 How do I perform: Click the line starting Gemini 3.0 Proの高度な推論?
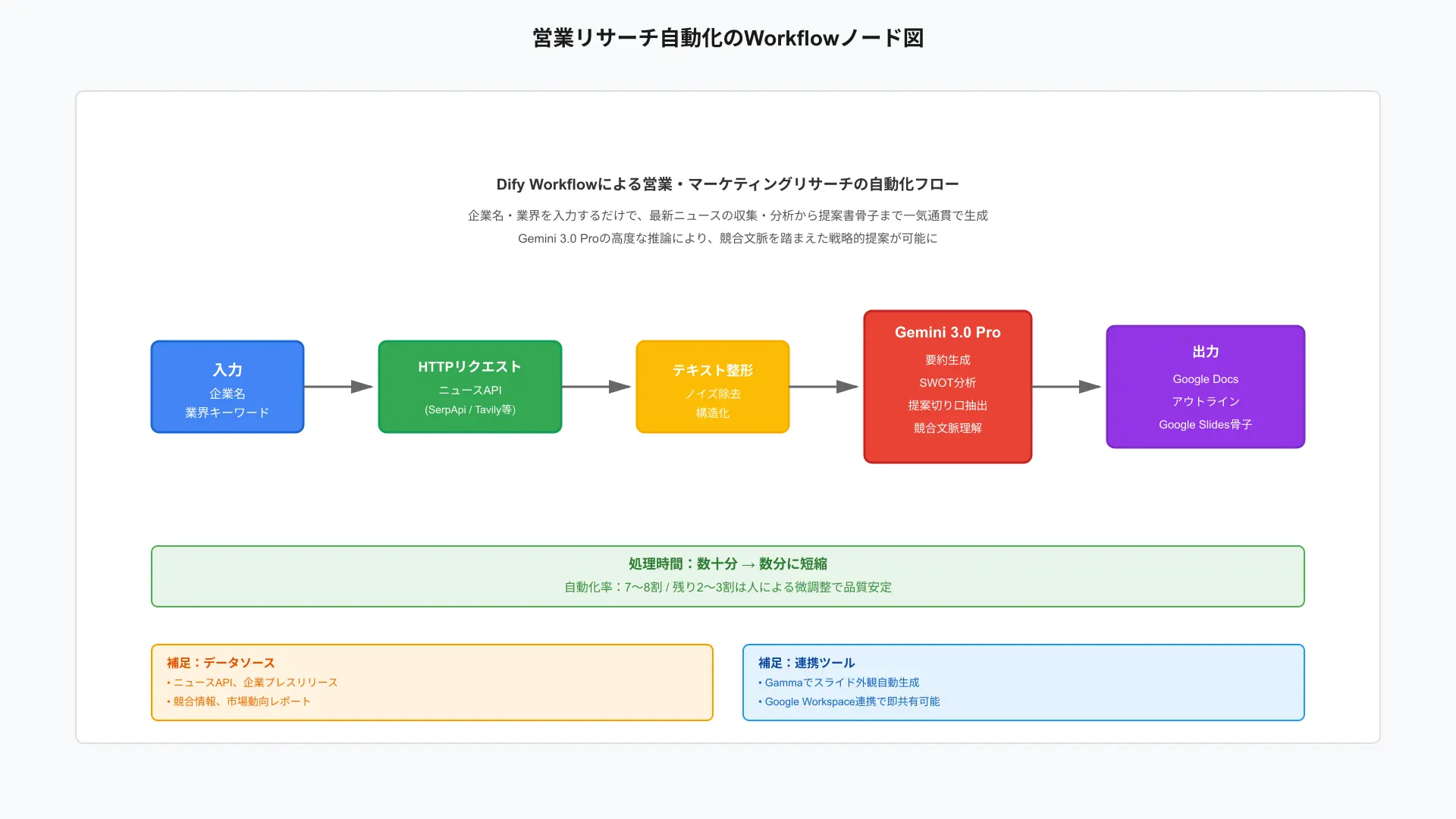click(x=728, y=238)
